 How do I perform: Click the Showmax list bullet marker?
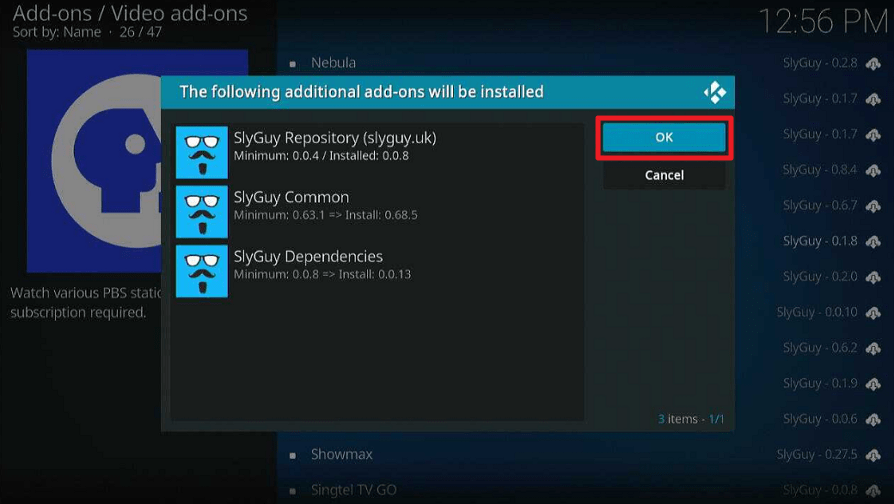(x=292, y=456)
